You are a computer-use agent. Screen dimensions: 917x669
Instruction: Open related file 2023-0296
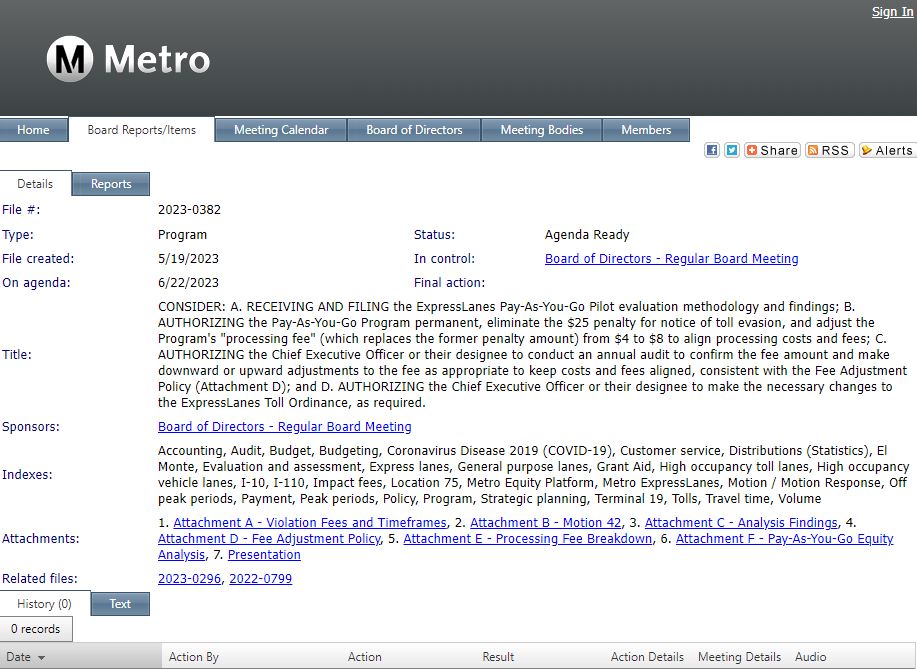click(189, 578)
